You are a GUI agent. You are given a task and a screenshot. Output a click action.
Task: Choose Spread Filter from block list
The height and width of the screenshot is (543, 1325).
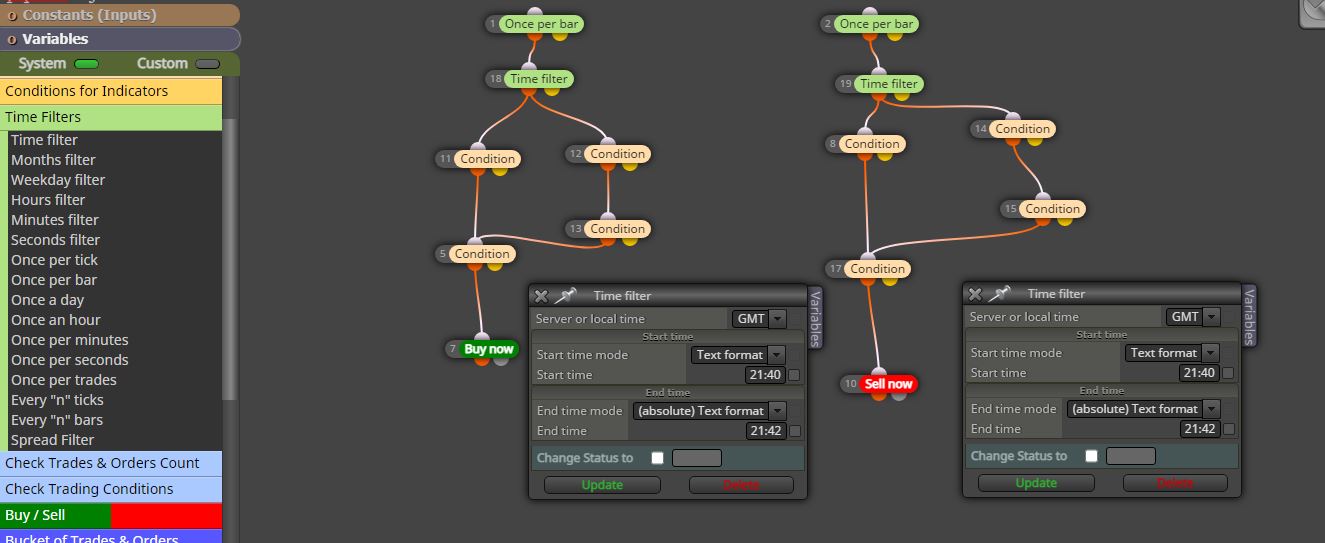pos(53,440)
